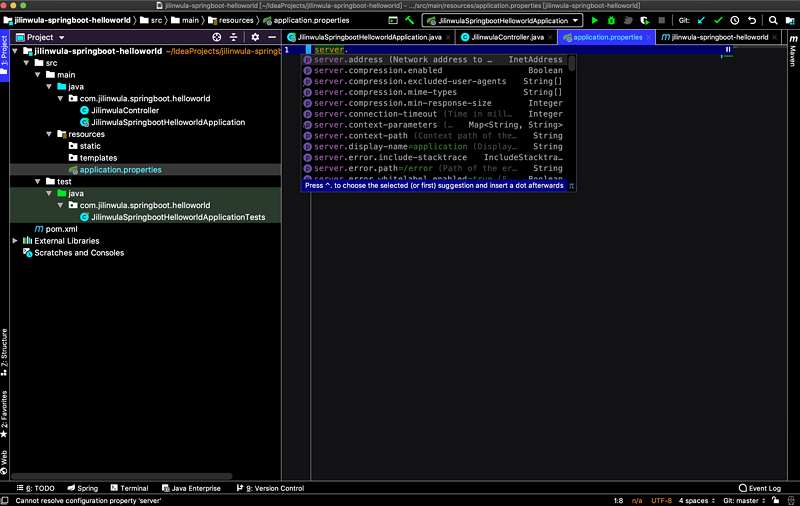Click the pause icon at the top of the editor
The height and width of the screenshot is (506, 800).
tap(728, 49)
